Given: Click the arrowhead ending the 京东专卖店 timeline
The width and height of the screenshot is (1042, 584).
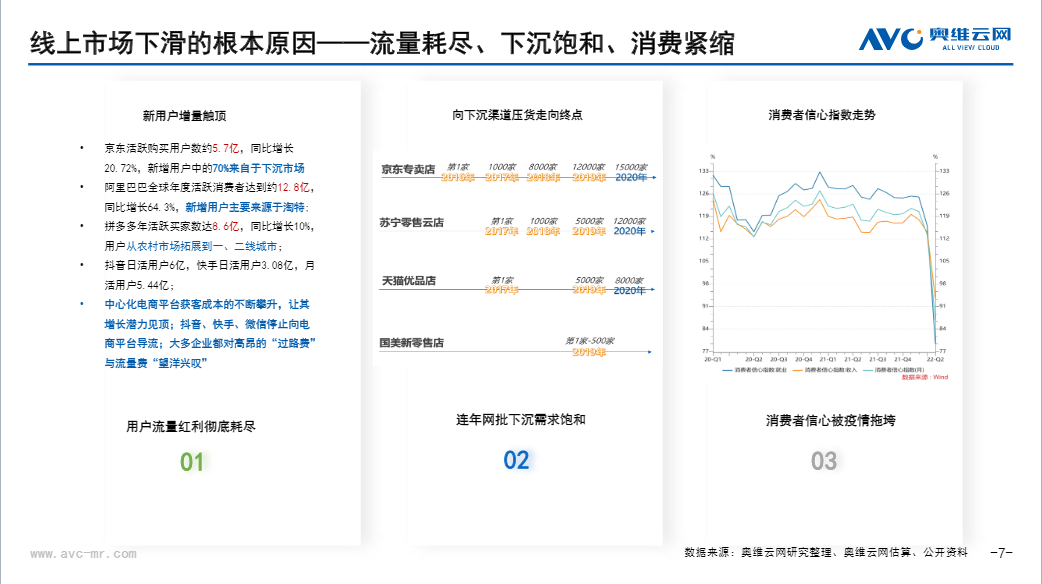Looking at the screenshot, I should [652, 178].
